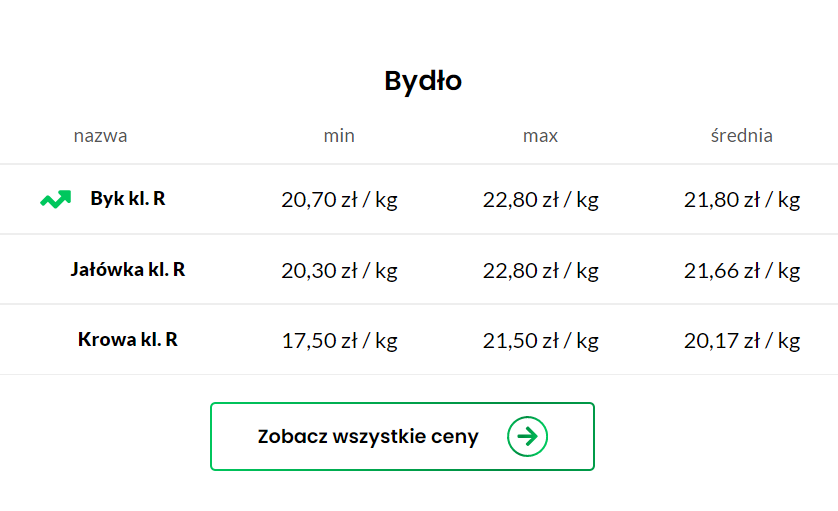Select Jałówka minimum price 20,30 zł
The width and height of the screenshot is (838, 511).
pyautogui.click(x=339, y=270)
